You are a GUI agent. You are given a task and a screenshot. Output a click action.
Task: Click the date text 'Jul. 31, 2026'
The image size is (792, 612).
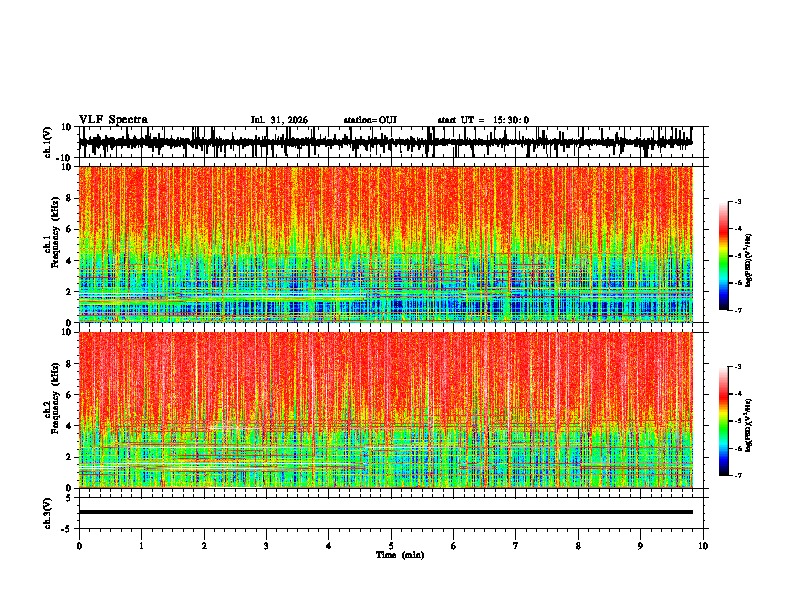(x=279, y=120)
